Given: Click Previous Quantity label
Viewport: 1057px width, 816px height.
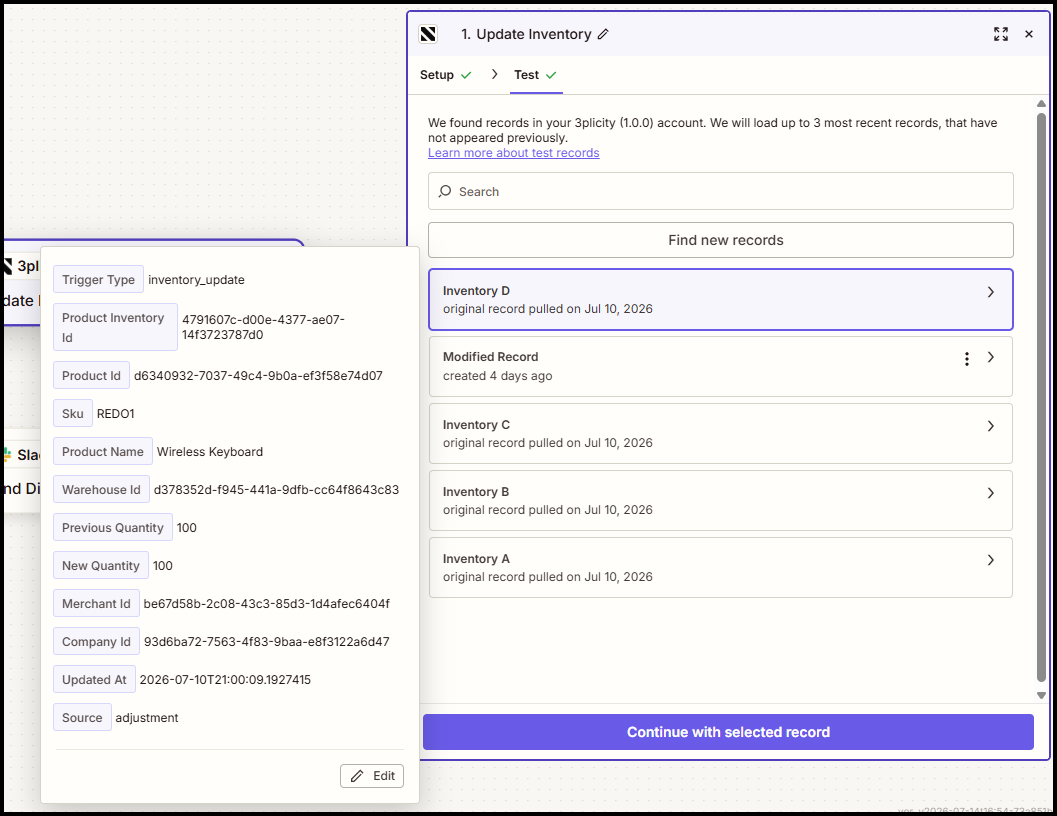Looking at the screenshot, I should [113, 527].
